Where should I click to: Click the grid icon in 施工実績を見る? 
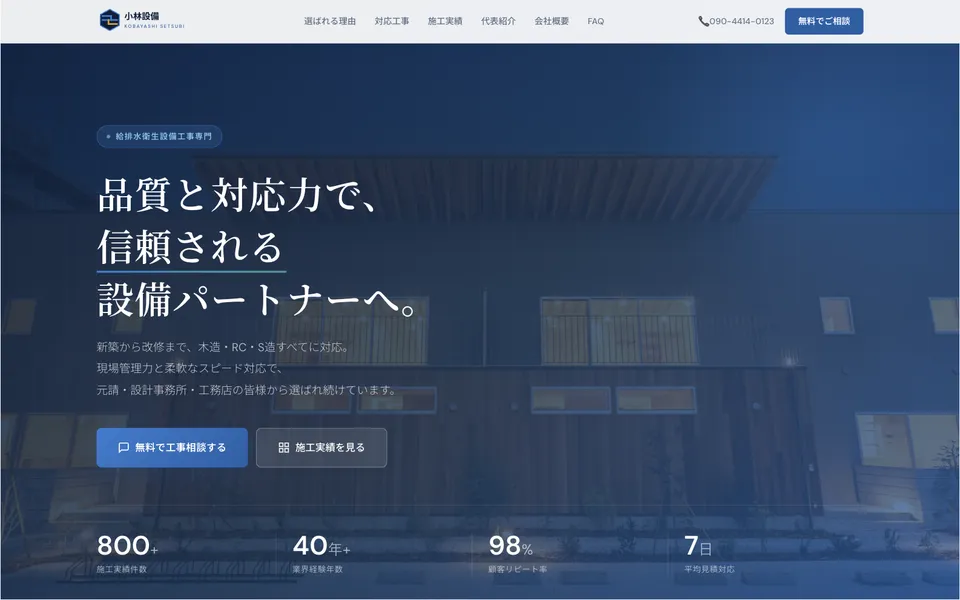click(283, 448)
